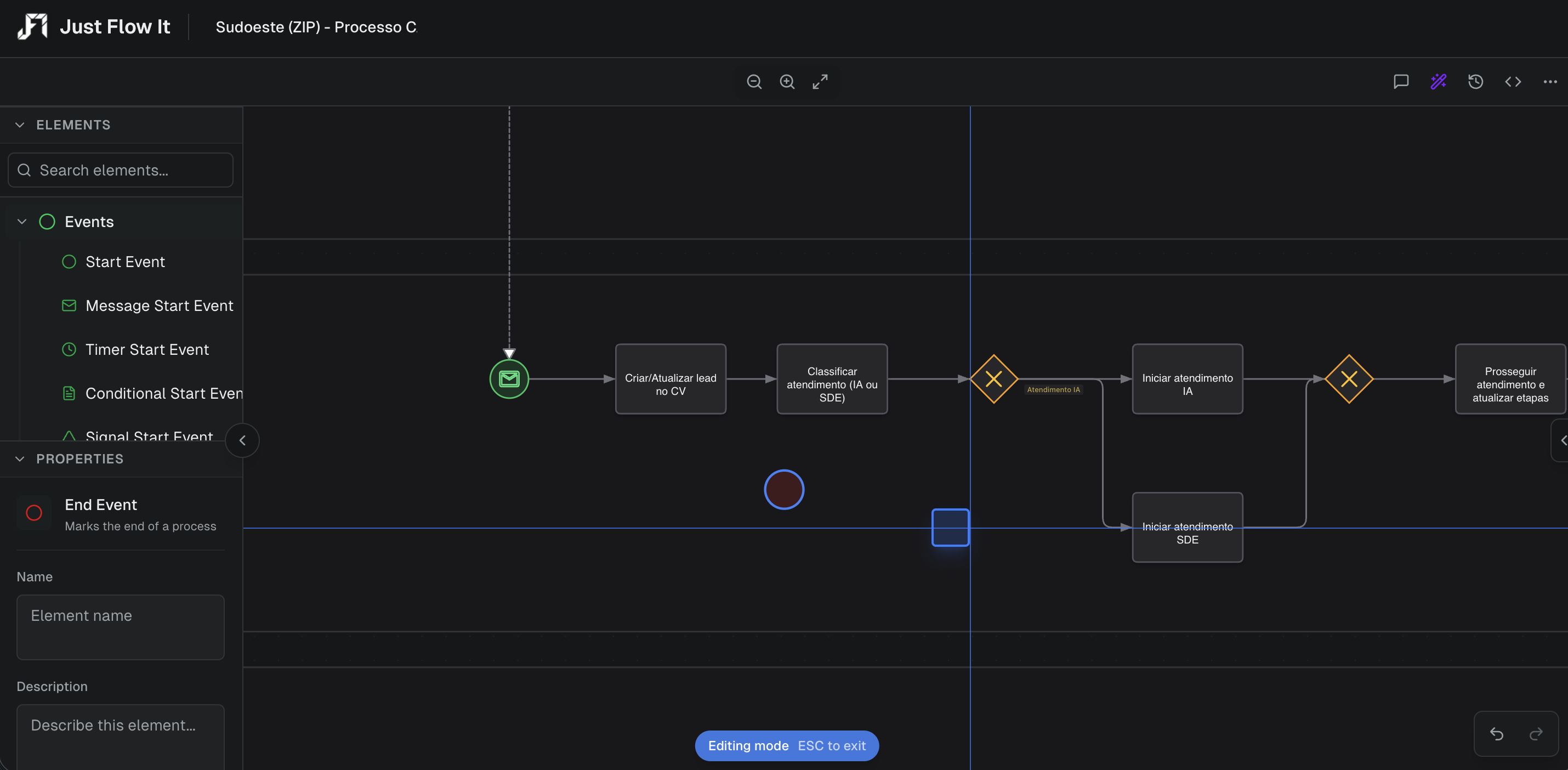
Task: Click the Search elements input field
Action: [121, 171]
